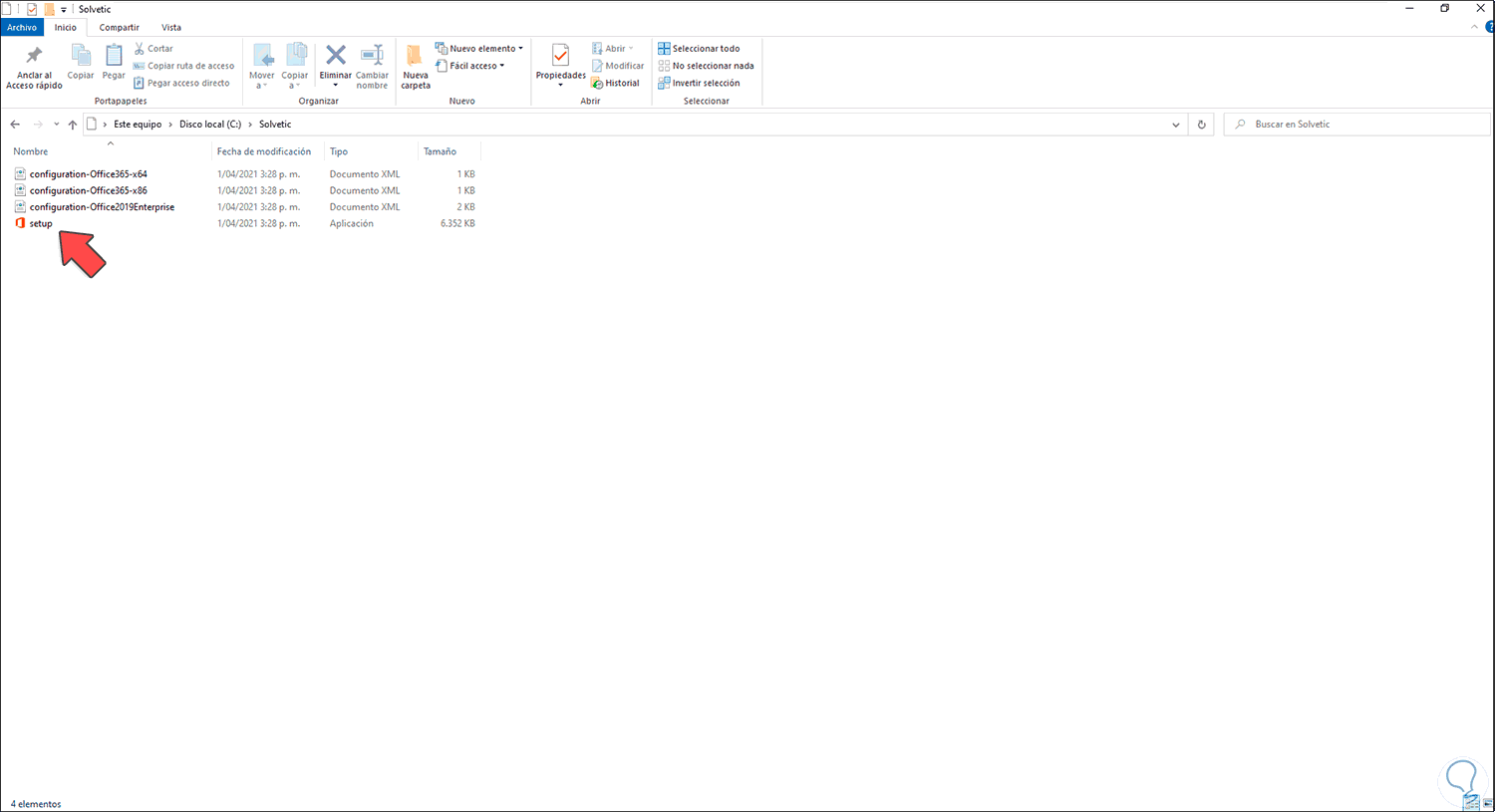Click the Buscar en Solvetic search box

pyautogui.click(x=1357, y=125)
